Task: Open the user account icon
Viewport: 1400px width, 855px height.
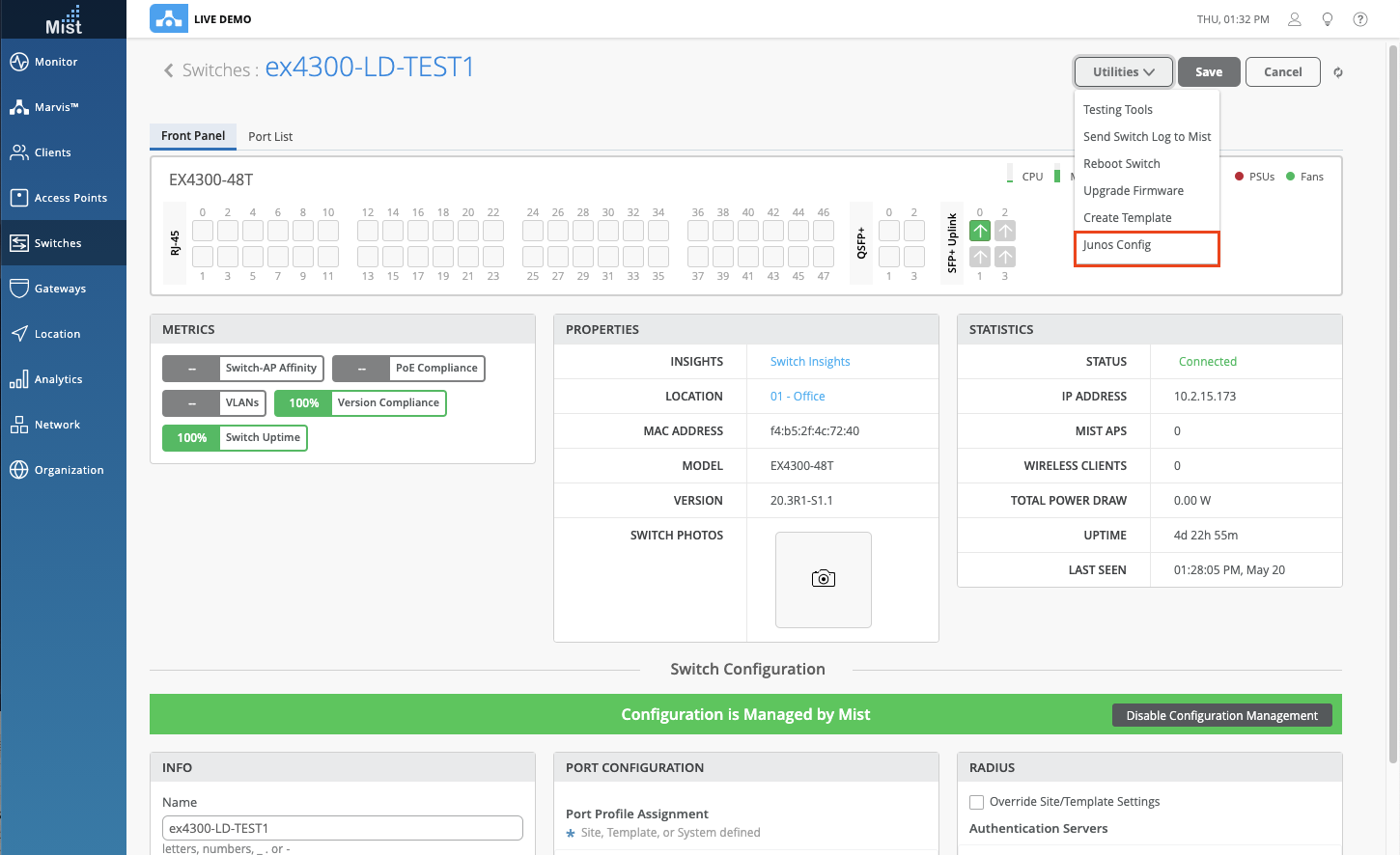Action: 1295,19
